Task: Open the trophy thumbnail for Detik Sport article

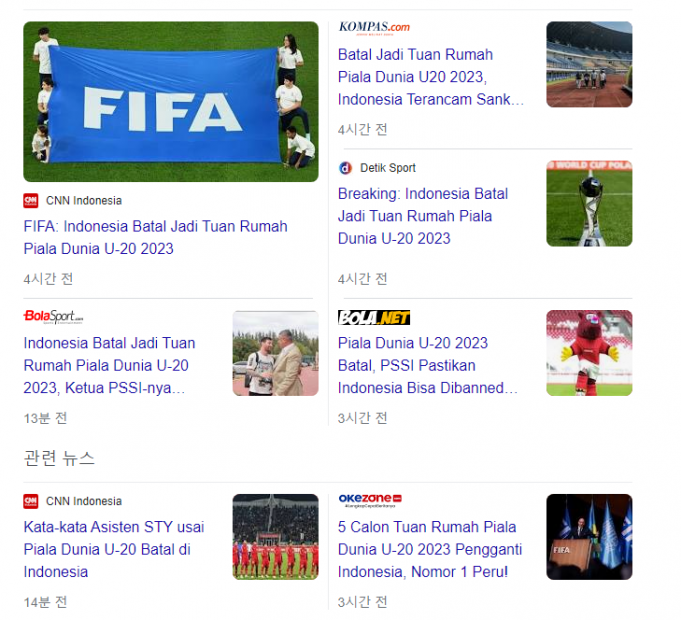Action: [x=589, y=203]
